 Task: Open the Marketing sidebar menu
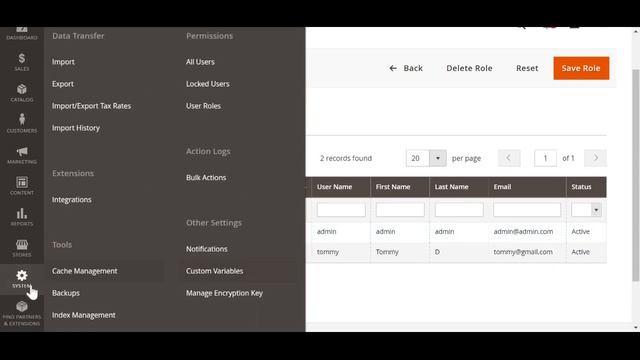click(x=22, y=155)
